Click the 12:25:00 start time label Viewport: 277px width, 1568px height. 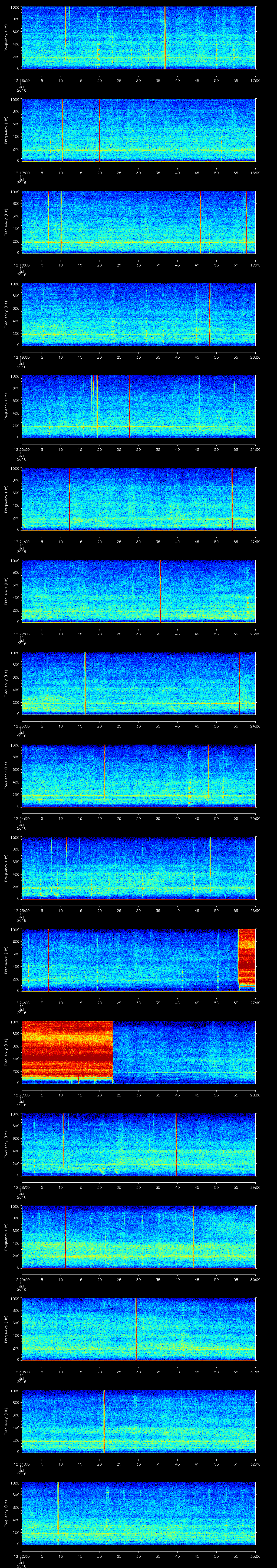(x=21, y=910)
